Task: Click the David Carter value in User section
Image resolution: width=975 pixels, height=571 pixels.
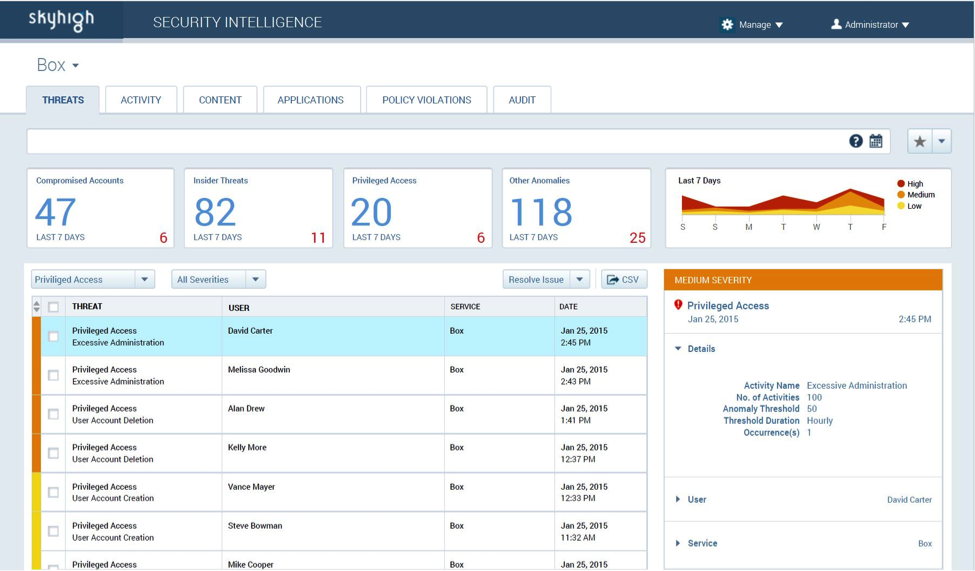Action: (x=909, y=499)
